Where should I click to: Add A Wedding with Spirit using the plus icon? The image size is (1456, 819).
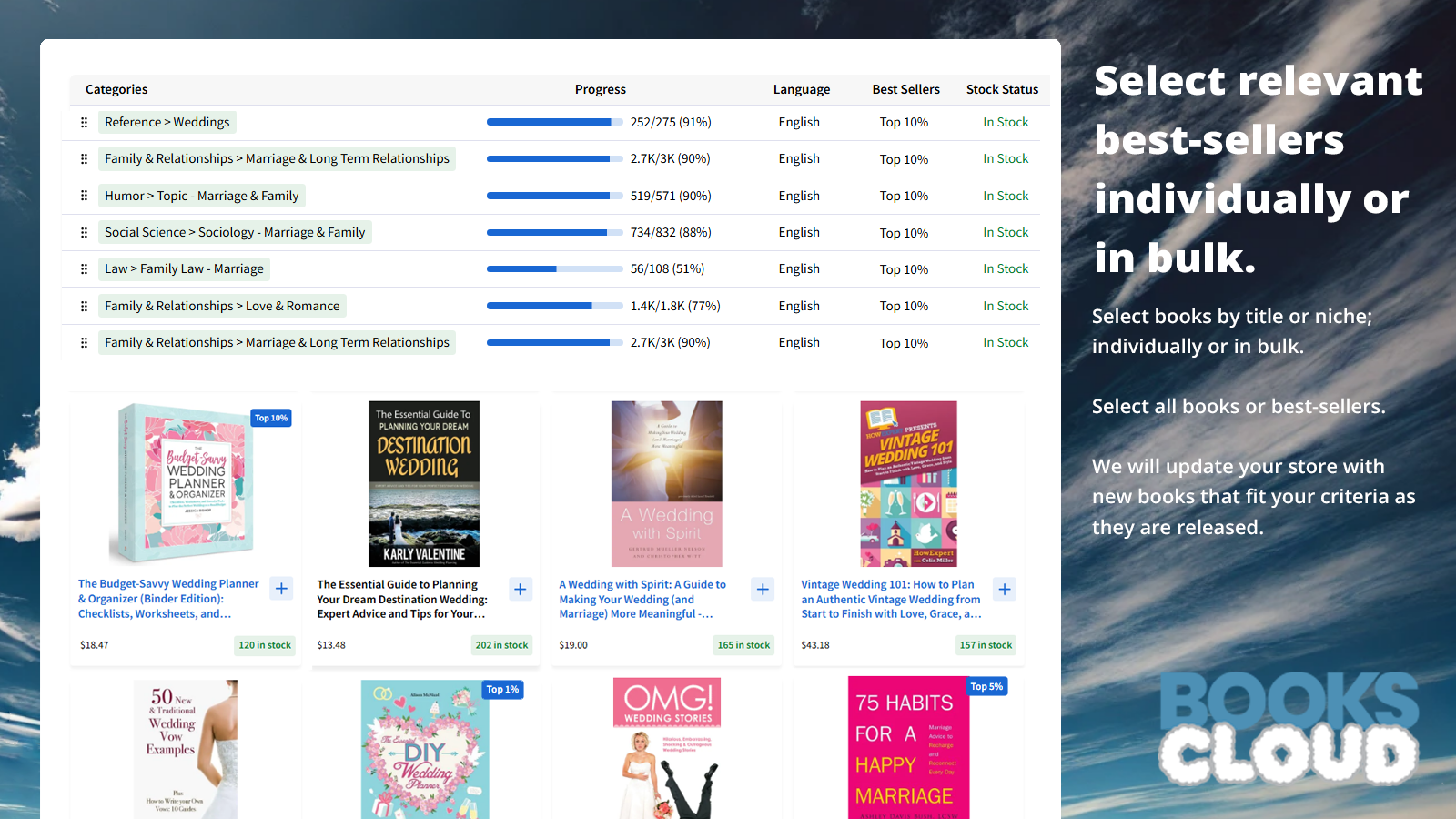pyautogui.click(x=763, y=589)
